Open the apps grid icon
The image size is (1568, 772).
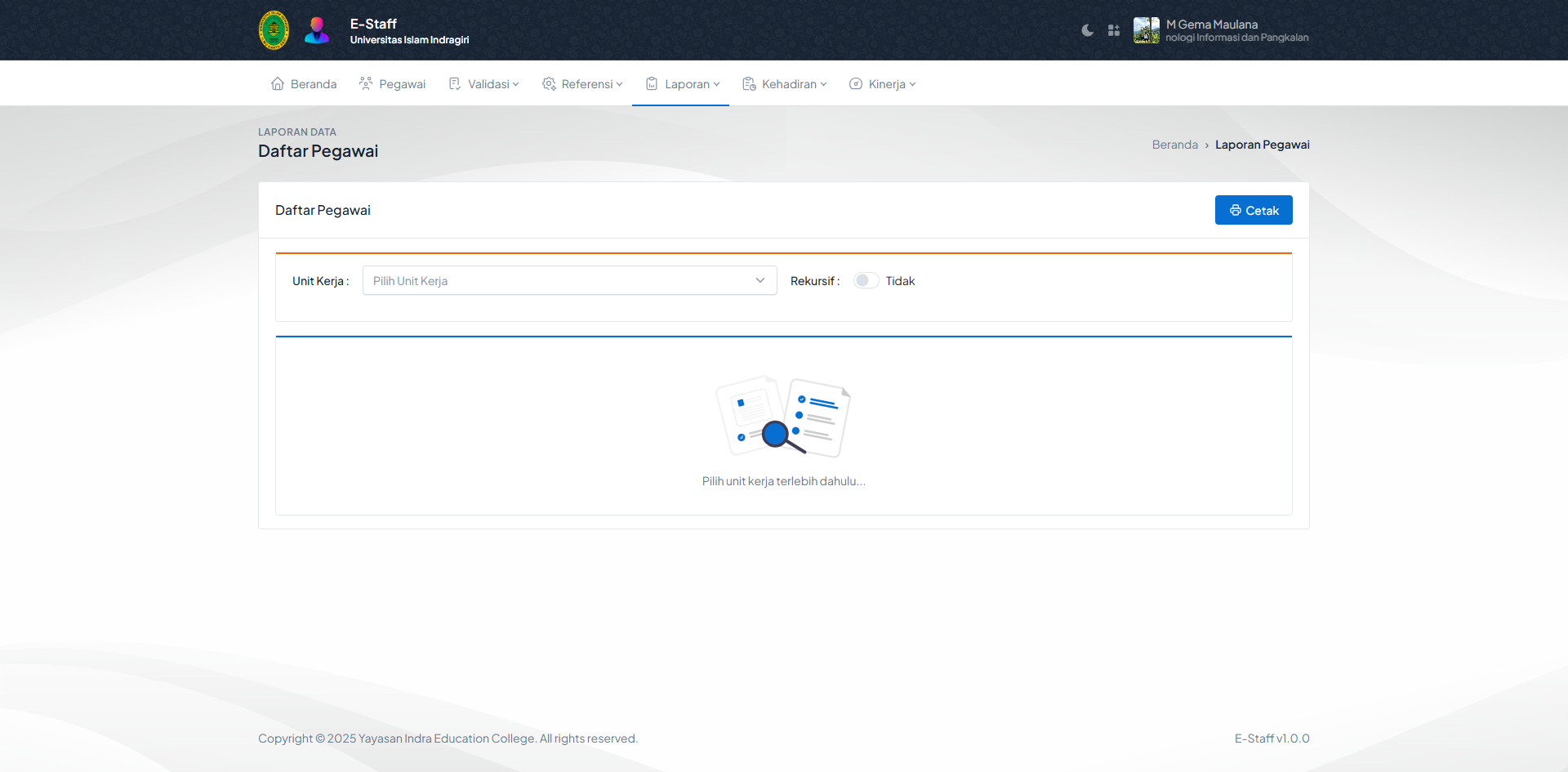coord(1113,30)
